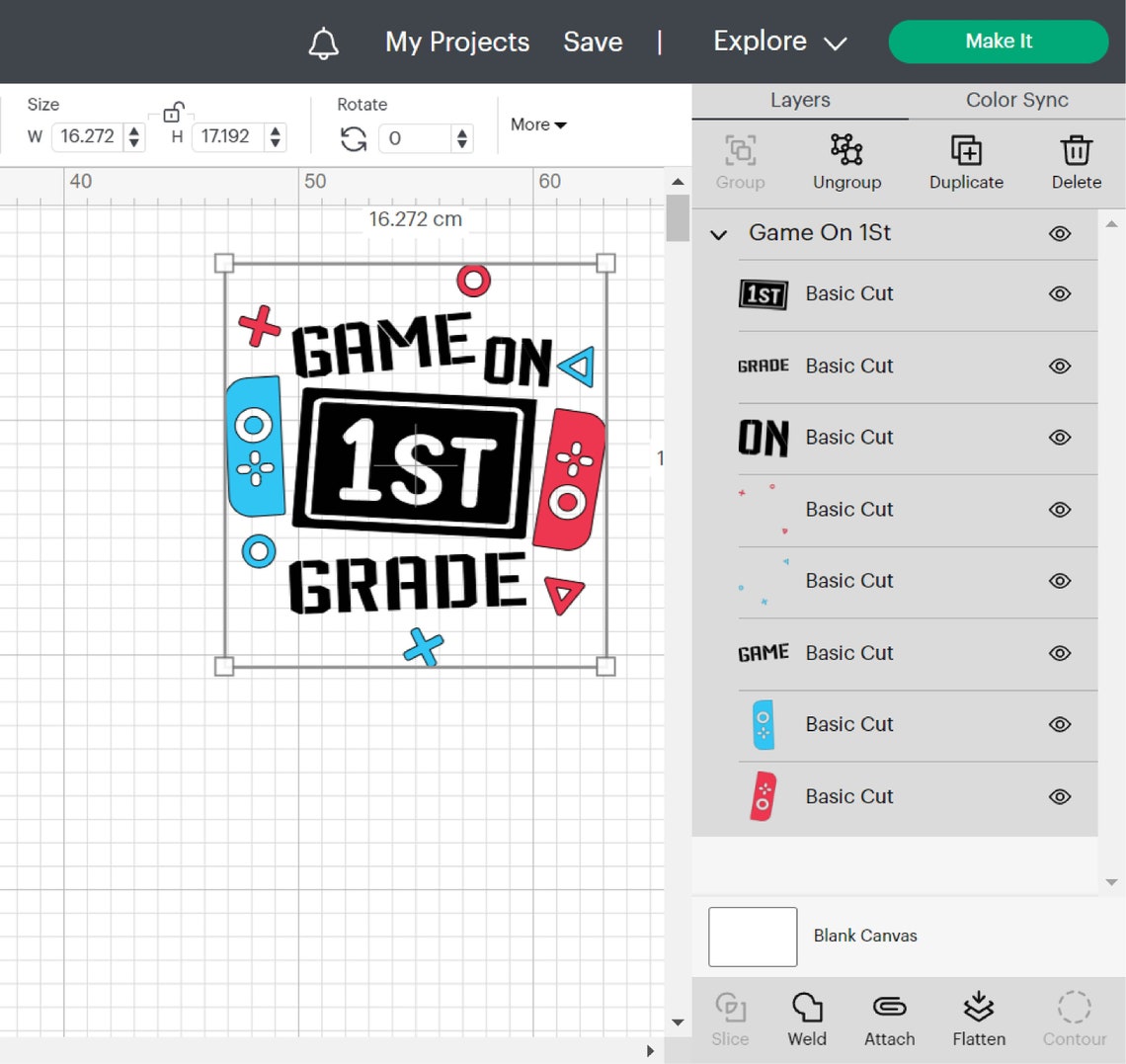Viewport: 1126px width, 1064px height.
Task: Expand the Explore menu
Action: pos(779,41)
